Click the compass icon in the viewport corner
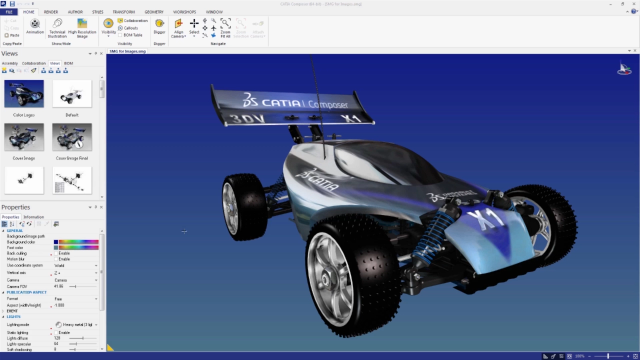The width and height of the screenshot is (640, 360). [624, 69]
